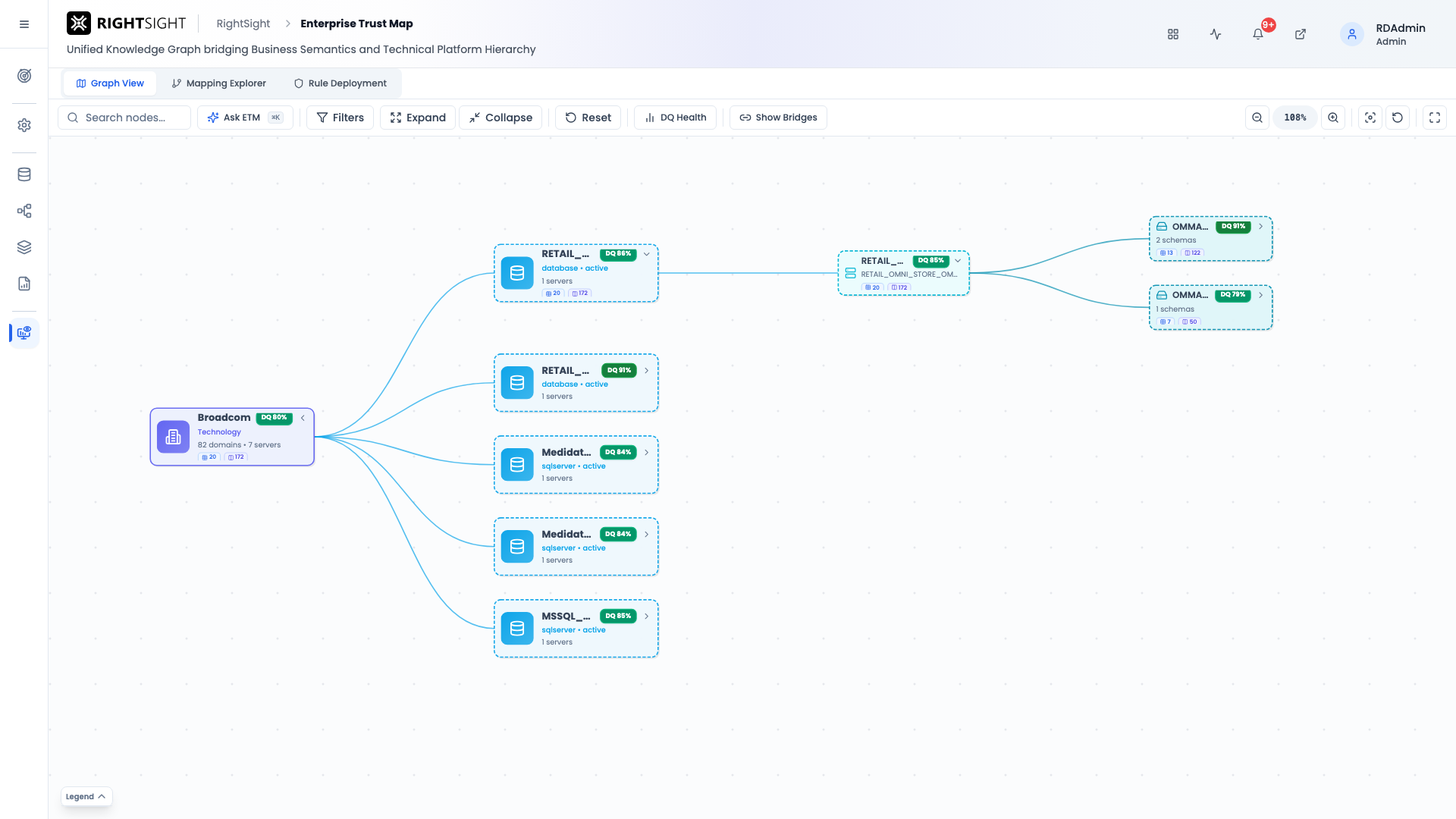
Task: Click 'Enterprise Trust Map' breadcrumb text
Action: (356, 24)
